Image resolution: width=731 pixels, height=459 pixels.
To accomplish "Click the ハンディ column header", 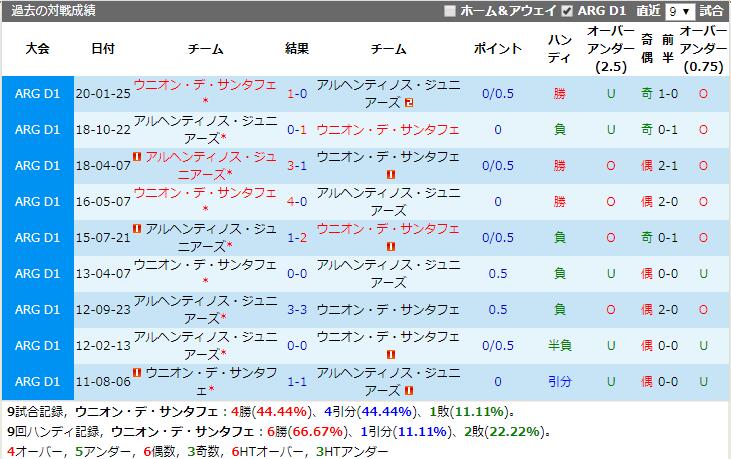I will coord(559,48).
